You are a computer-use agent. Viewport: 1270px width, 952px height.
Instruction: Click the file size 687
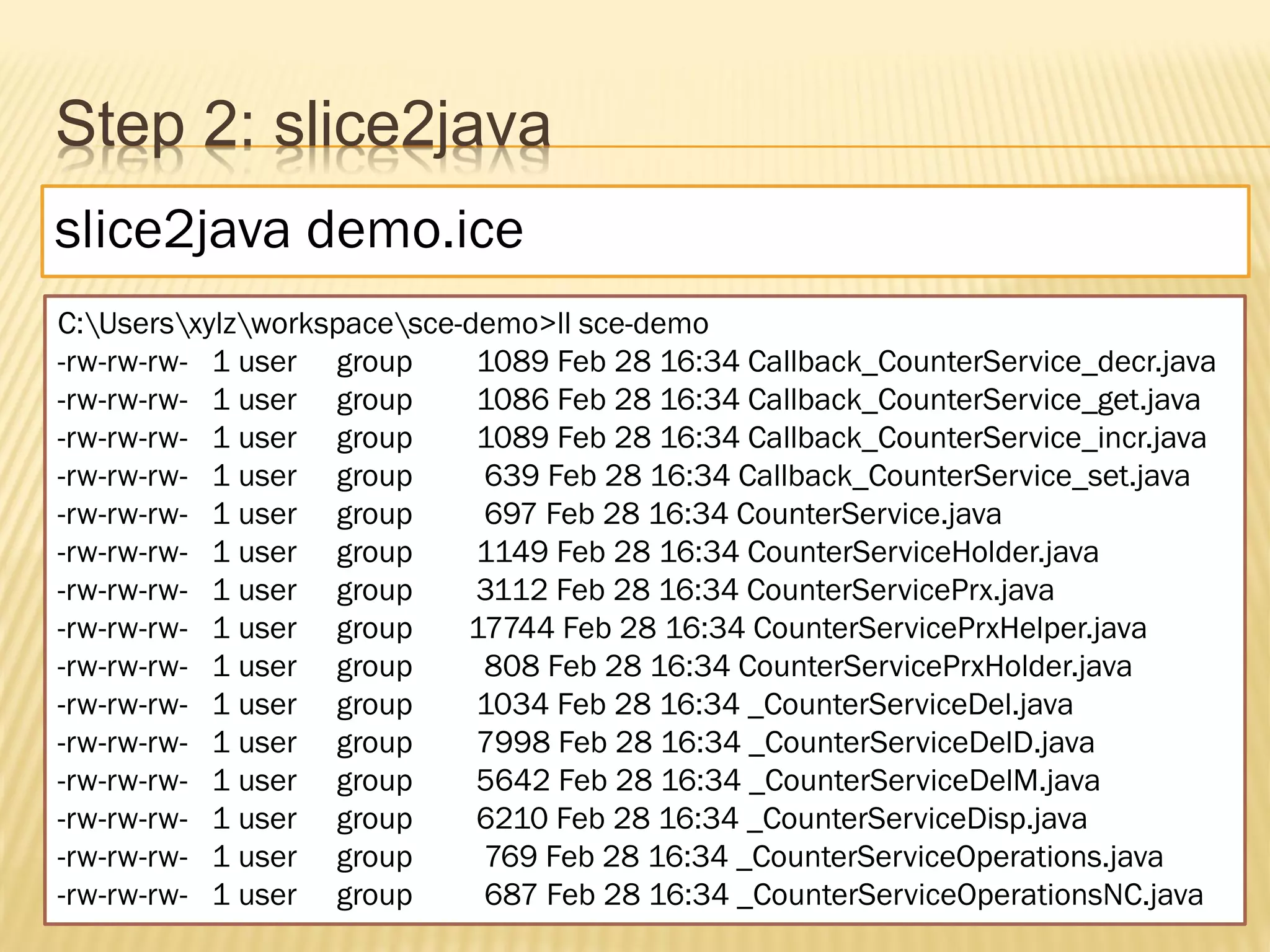(511, 896)
